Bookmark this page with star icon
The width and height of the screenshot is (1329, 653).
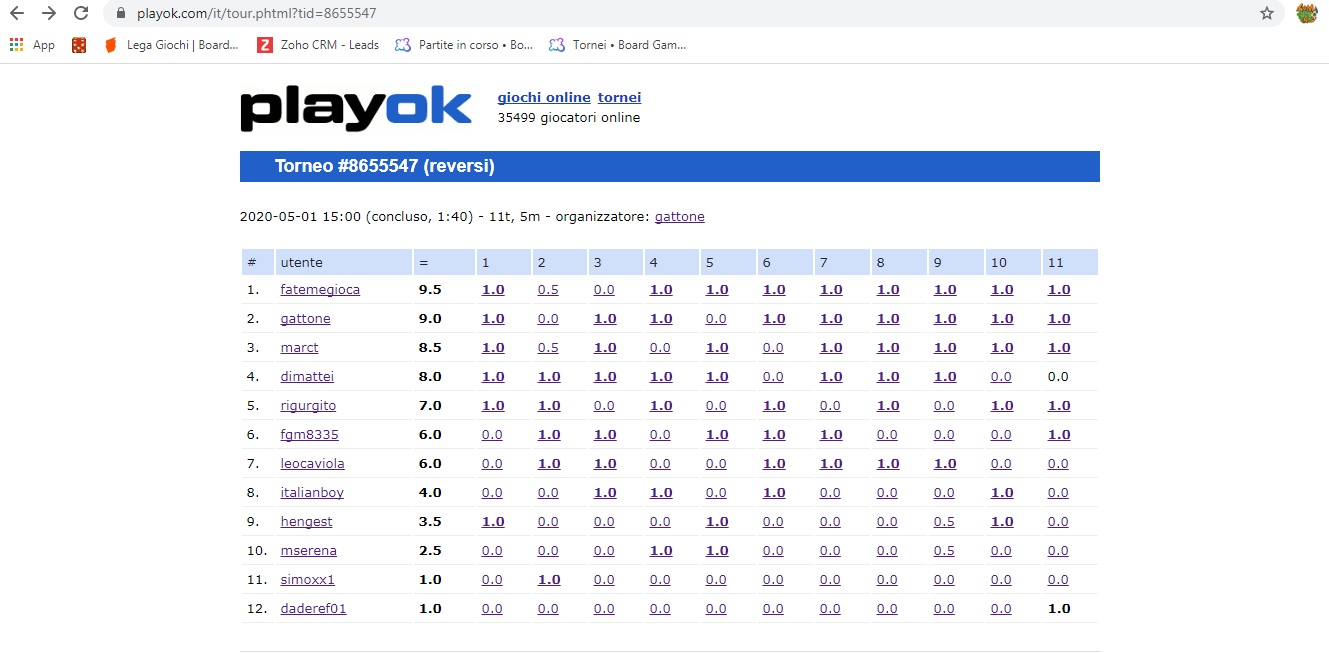[x=1267, y=14]
